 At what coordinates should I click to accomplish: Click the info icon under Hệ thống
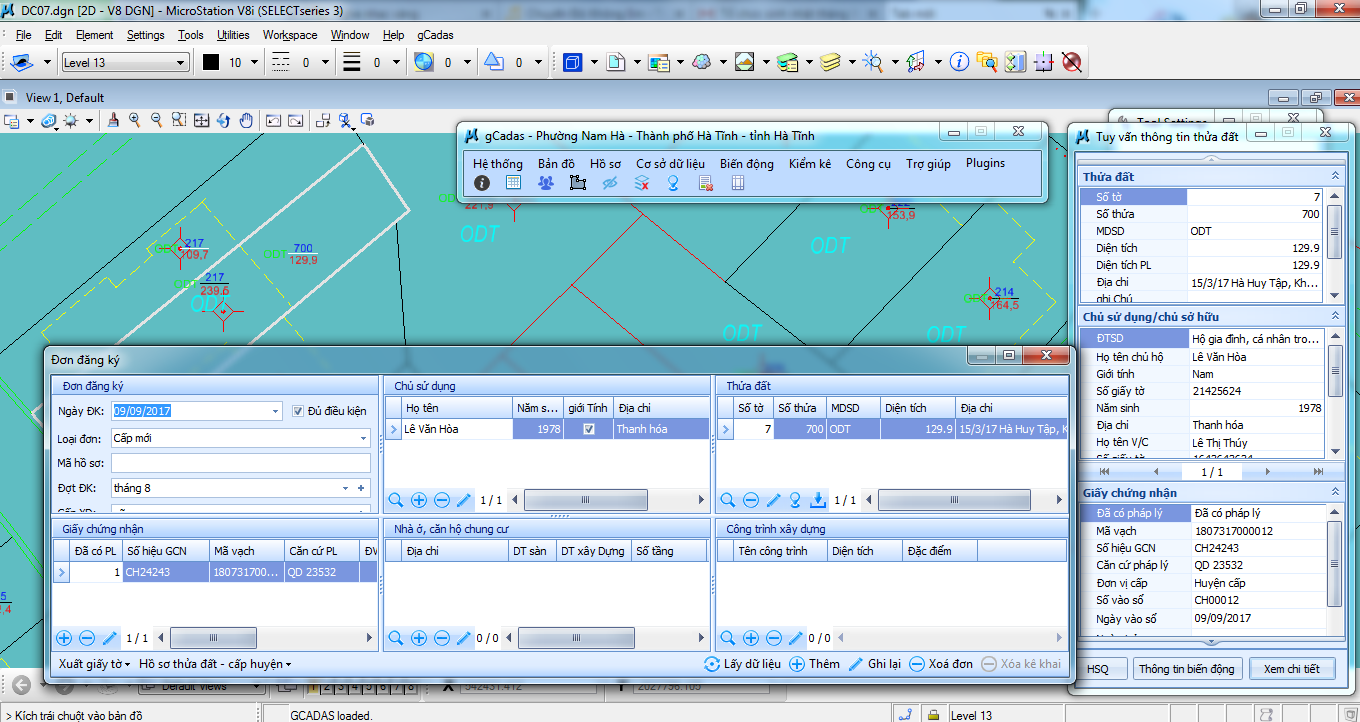[x=482, y=183]
